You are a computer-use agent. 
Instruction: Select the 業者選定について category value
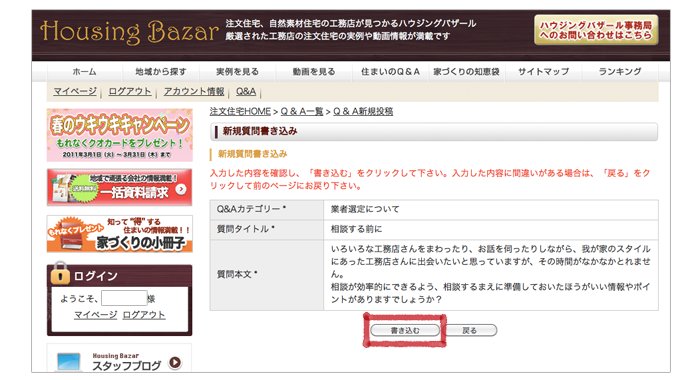click(x=365, y=209)
